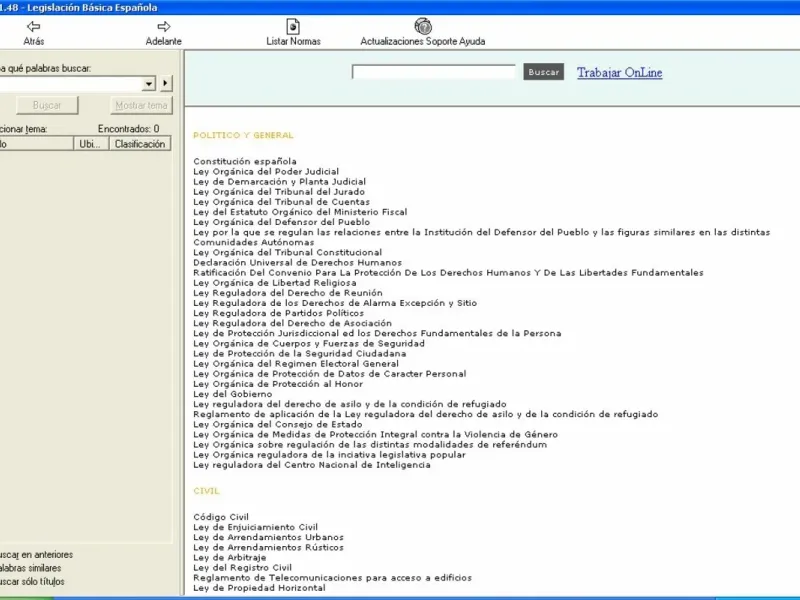
Task: Open Ley de Arbitraje
Action: (x=230, y=558)
